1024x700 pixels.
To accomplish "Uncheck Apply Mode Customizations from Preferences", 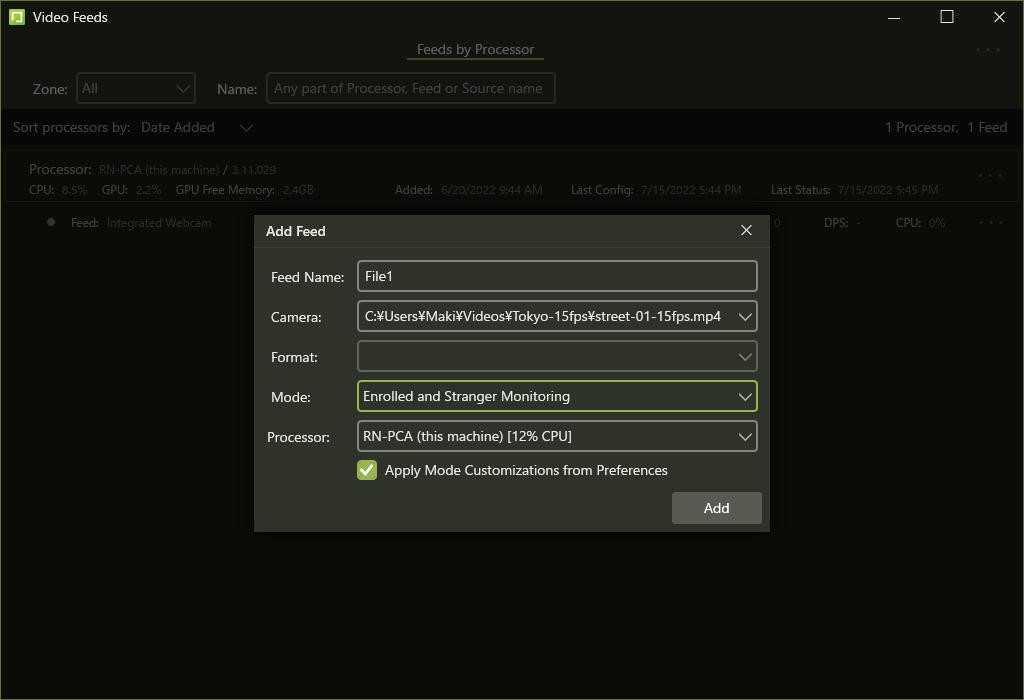I will click(x=367, y=470).
